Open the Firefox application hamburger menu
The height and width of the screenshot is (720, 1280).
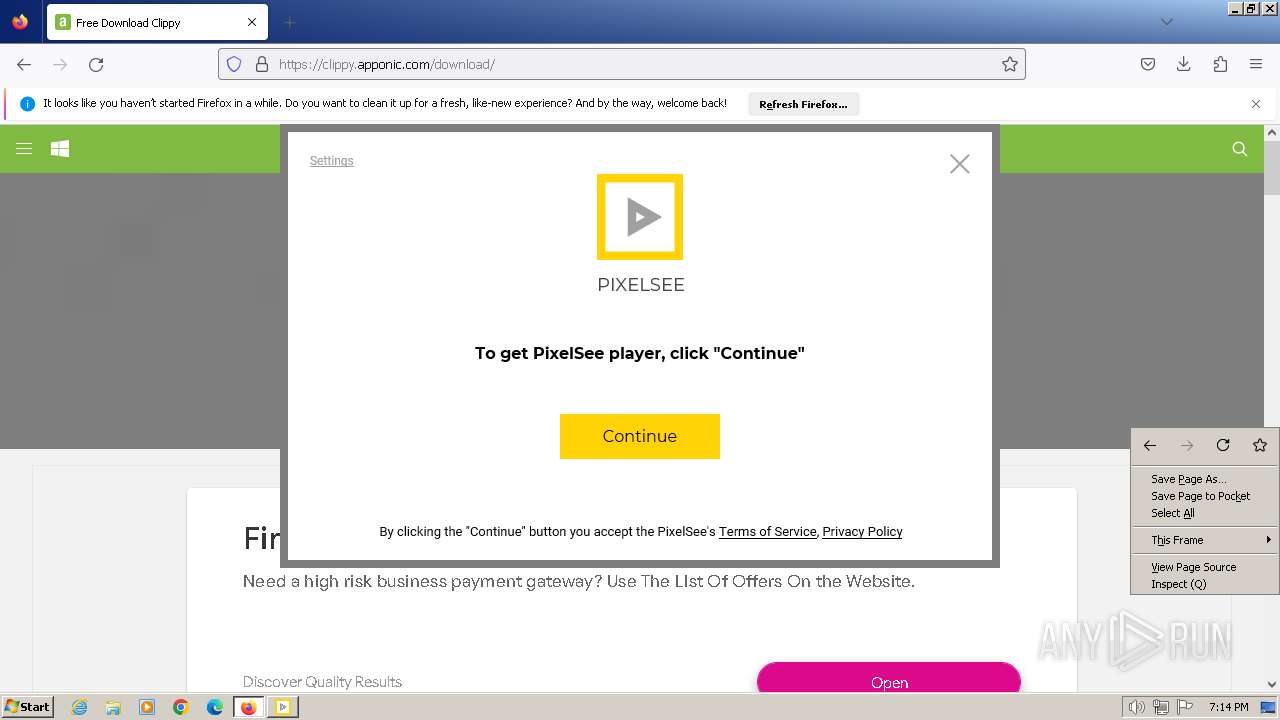pos(1256,64)
